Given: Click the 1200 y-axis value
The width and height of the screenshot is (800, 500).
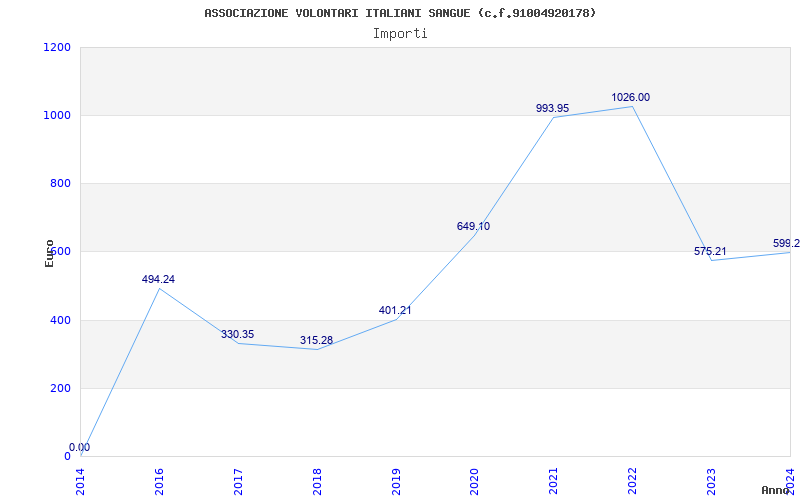Looking at the screenshot, I should coord(58,47).
